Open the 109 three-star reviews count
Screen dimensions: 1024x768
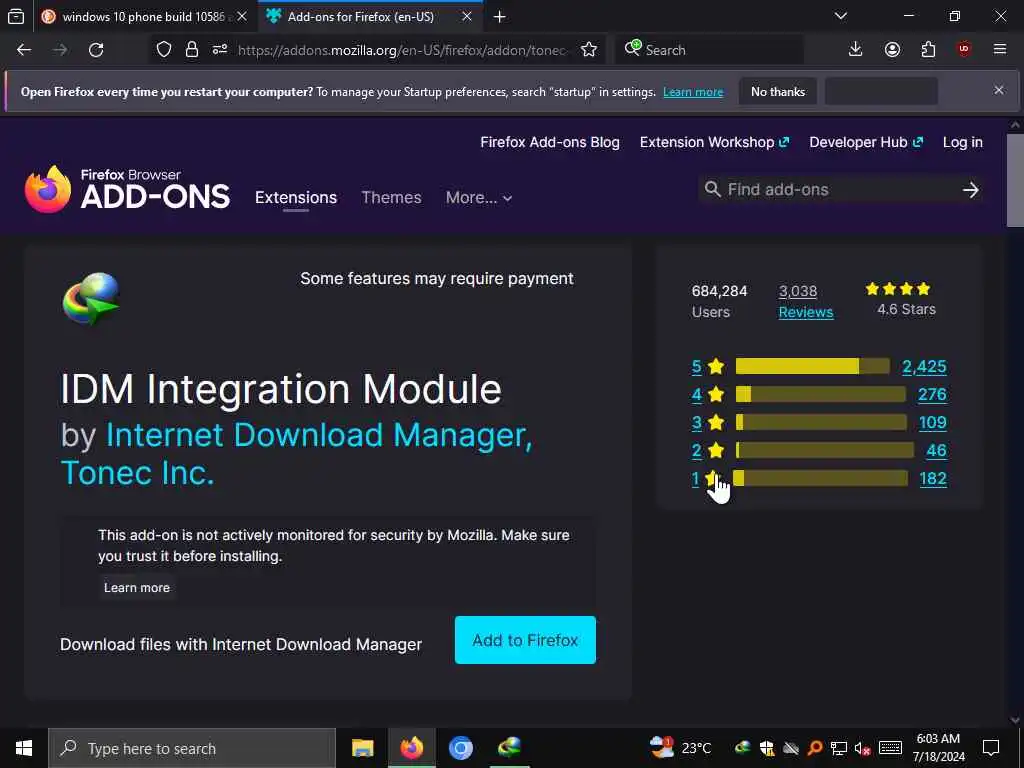click(x=933, y=423)
